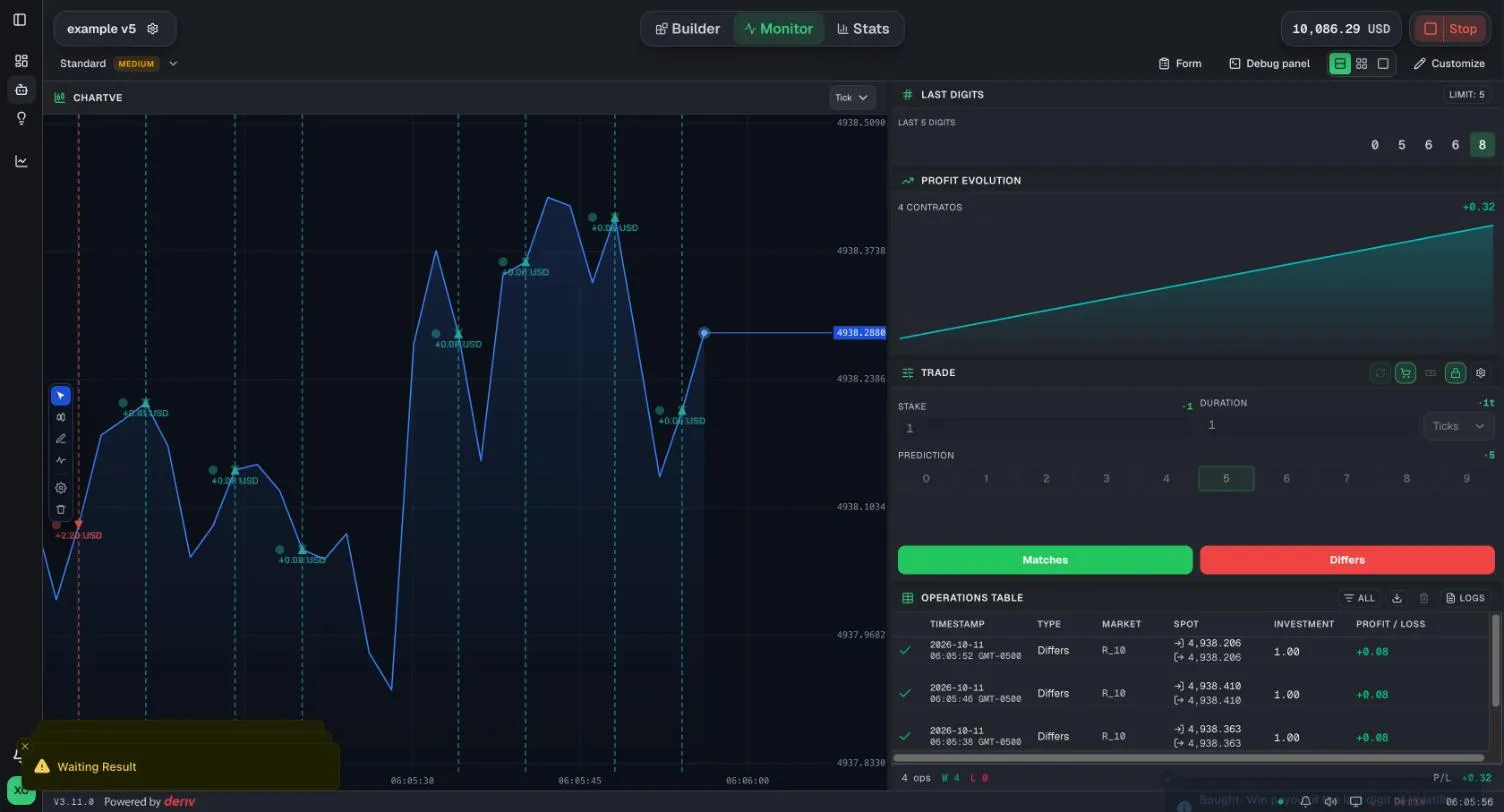The height and width of the screenshot is (812, 1504).
Task: Select prediction digit 7
Action: point(1346,479)
